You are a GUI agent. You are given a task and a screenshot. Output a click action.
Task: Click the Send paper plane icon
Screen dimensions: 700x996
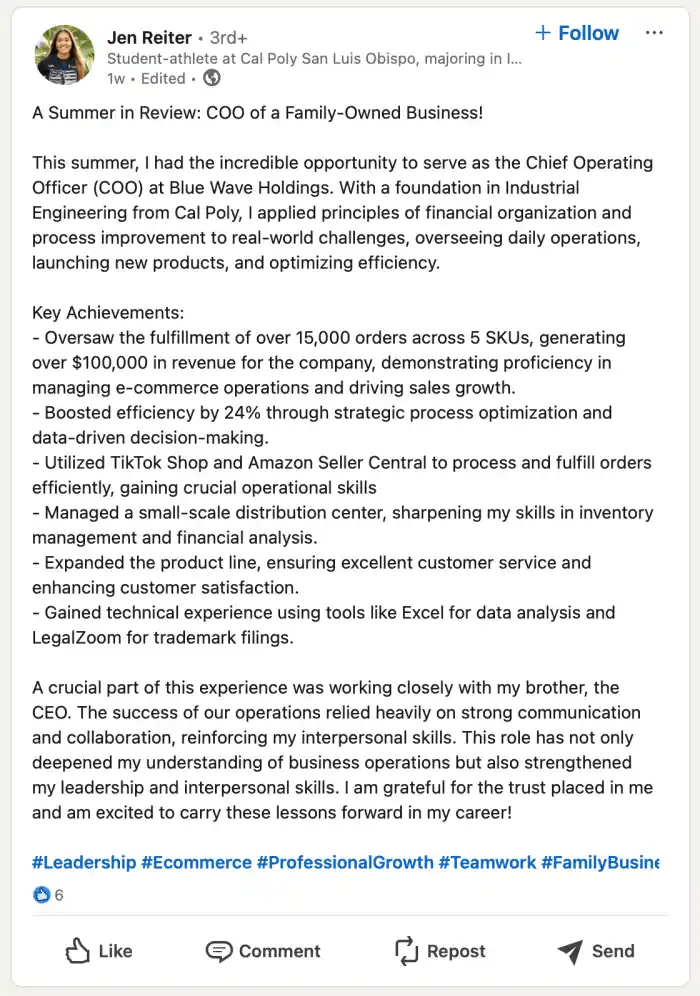coord(570,950)
